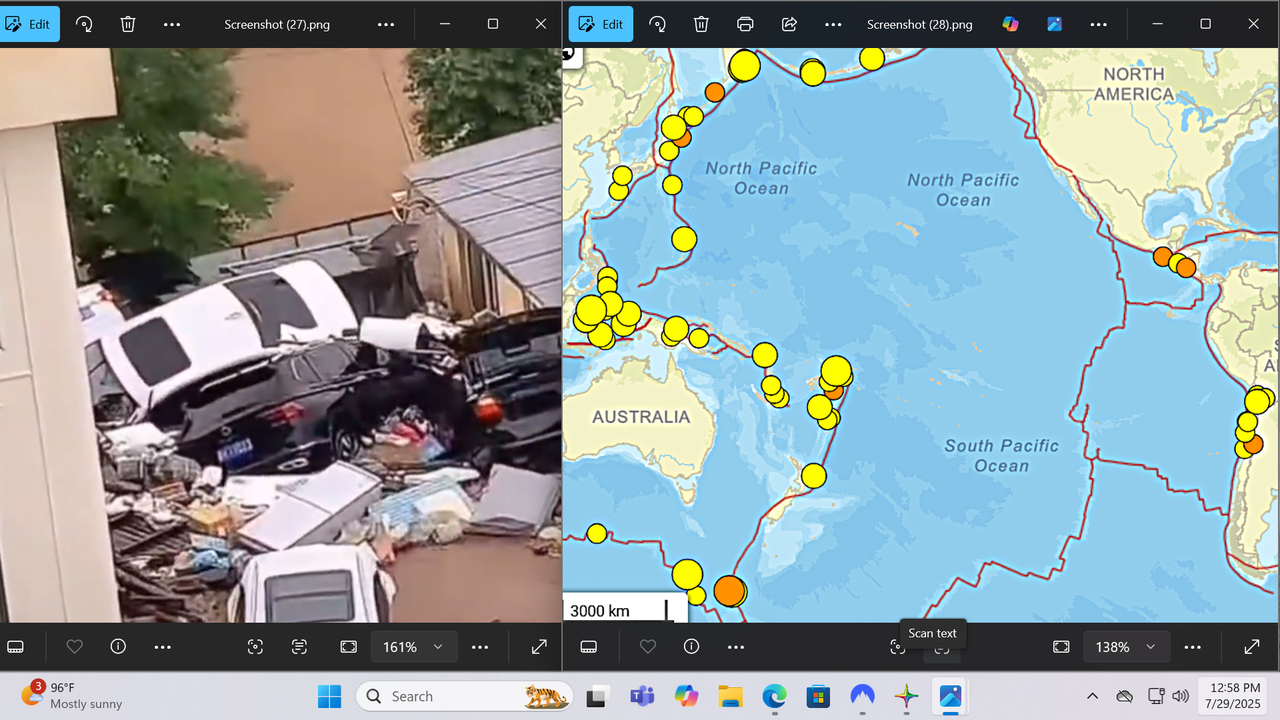Rotate the Screenshot (27).png image
Viewport: 1280px width, 720px height.
tap(84, 24)
